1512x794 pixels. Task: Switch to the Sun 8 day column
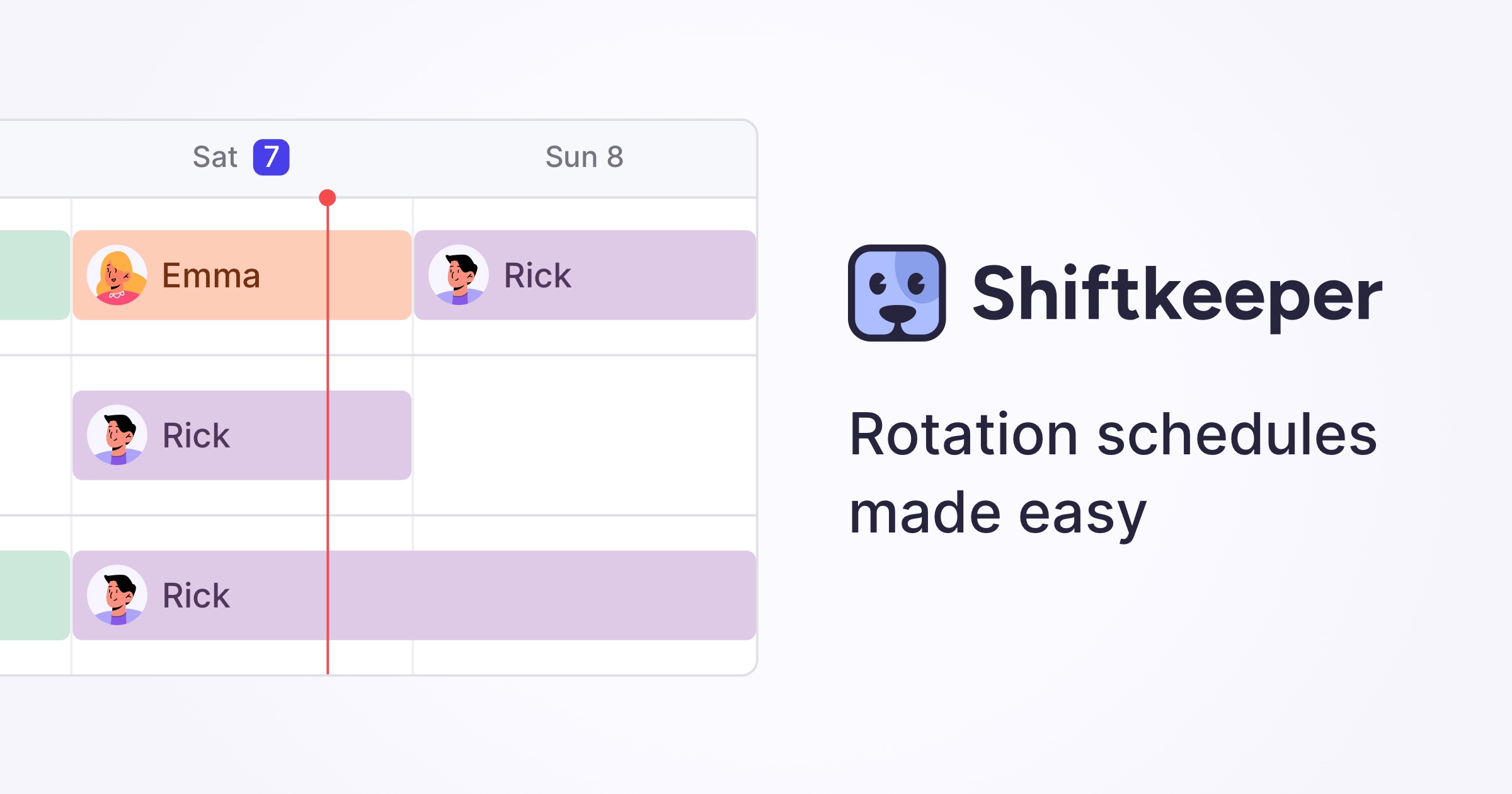(x=583, y=157)
